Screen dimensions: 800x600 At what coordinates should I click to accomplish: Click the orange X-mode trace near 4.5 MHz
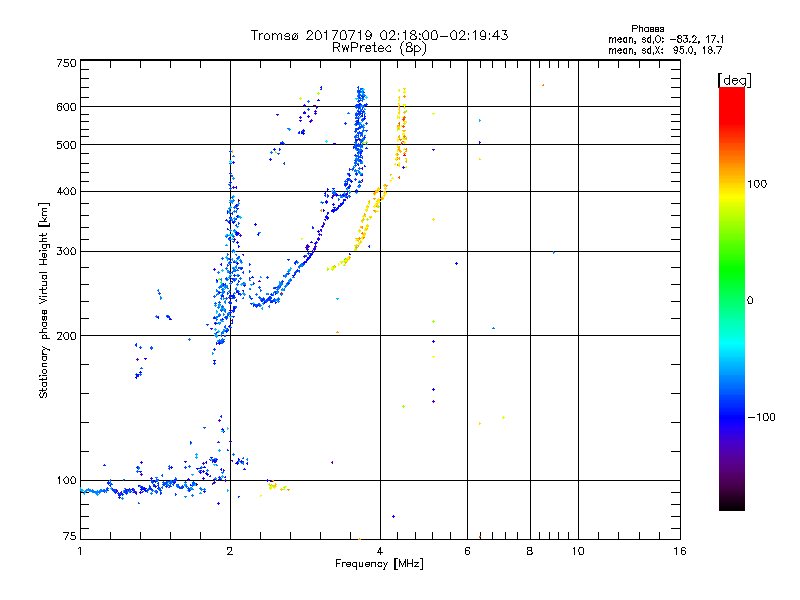point(402,133)
